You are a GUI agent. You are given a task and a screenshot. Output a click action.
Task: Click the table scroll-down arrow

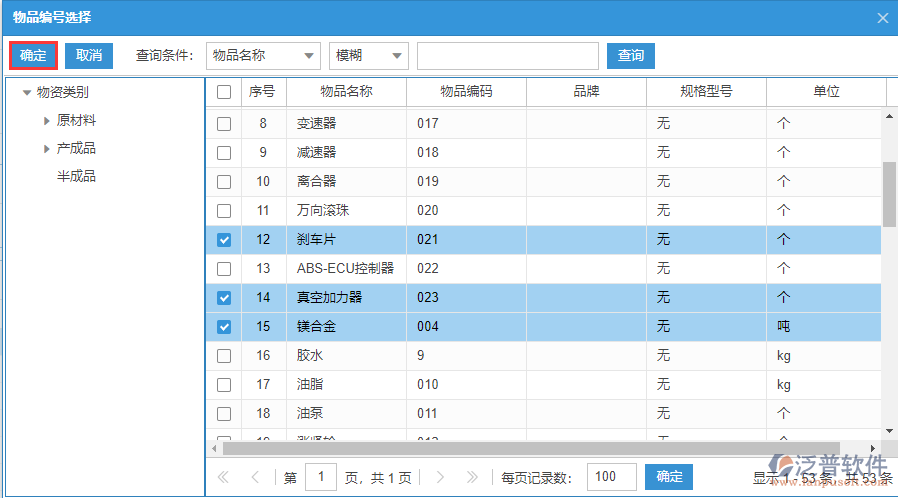point(889,431)
